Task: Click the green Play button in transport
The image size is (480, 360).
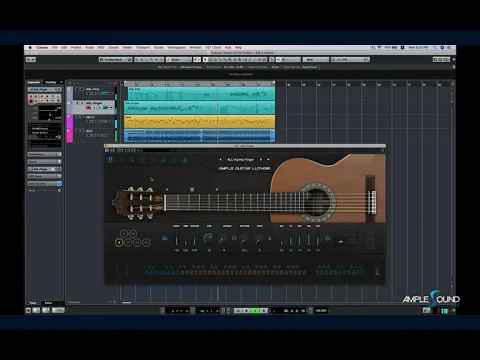Action: point(255,311)
